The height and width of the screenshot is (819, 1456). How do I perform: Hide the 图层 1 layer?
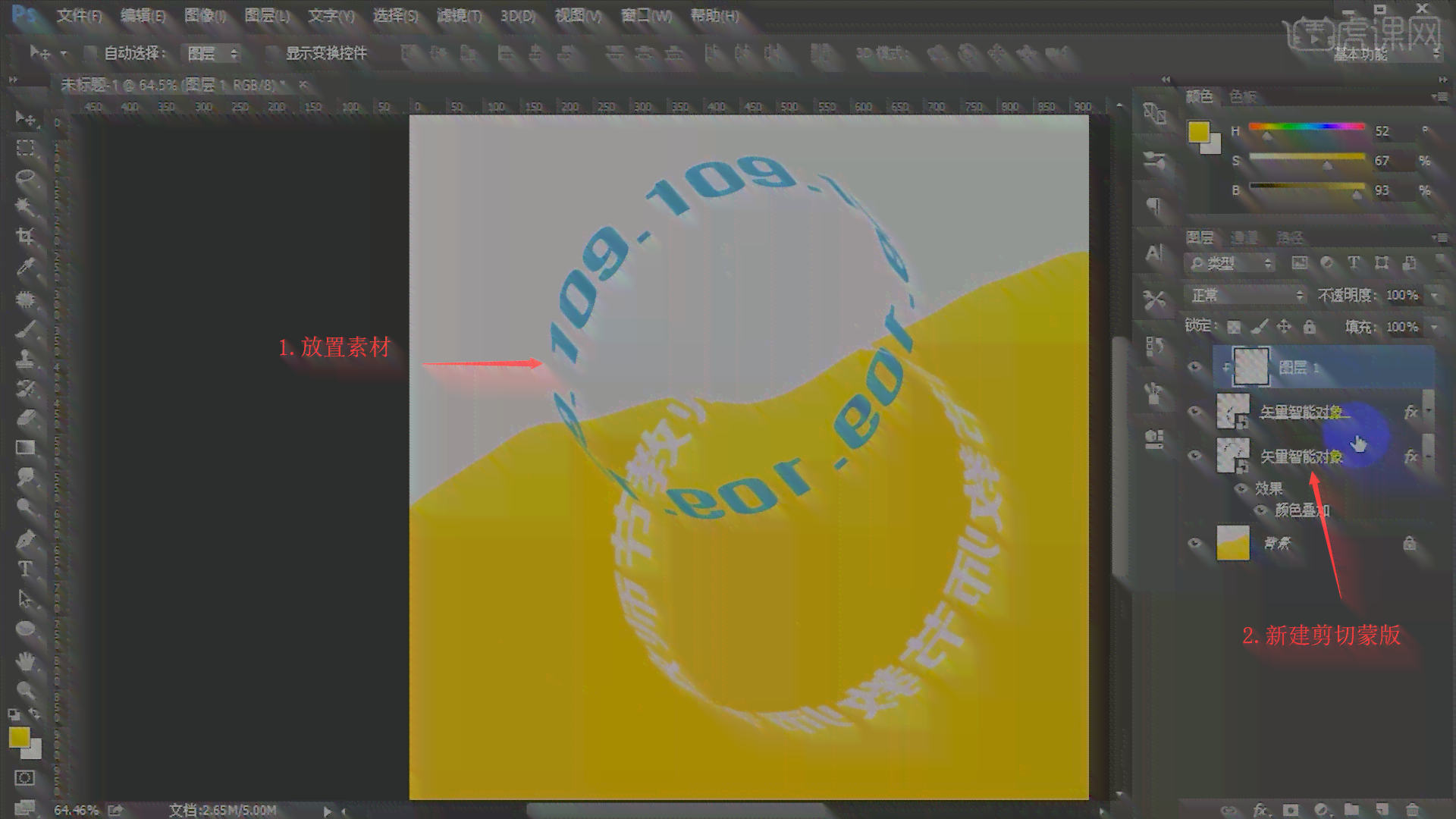[1195, 367]
